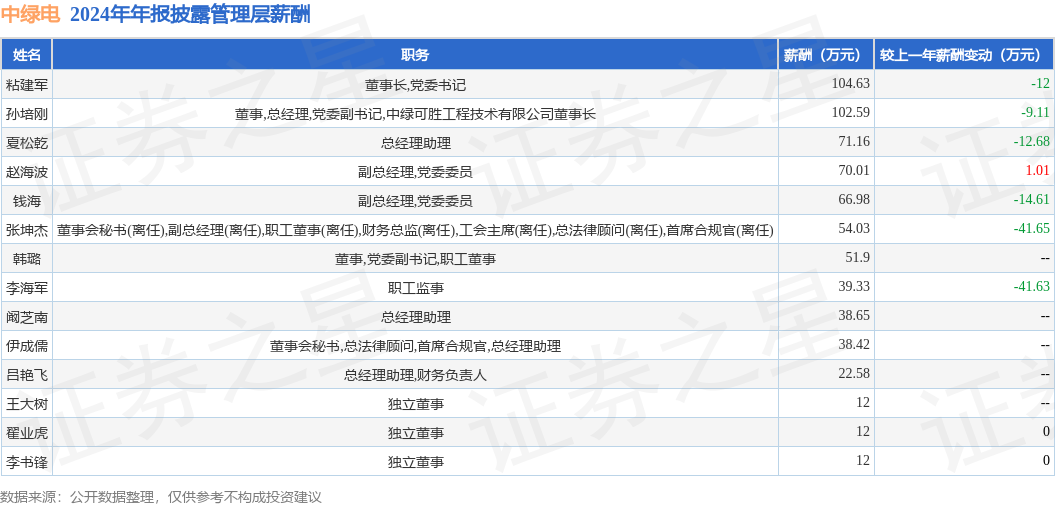
Task: Select the name 夏松乾
Action: [26, 143]
